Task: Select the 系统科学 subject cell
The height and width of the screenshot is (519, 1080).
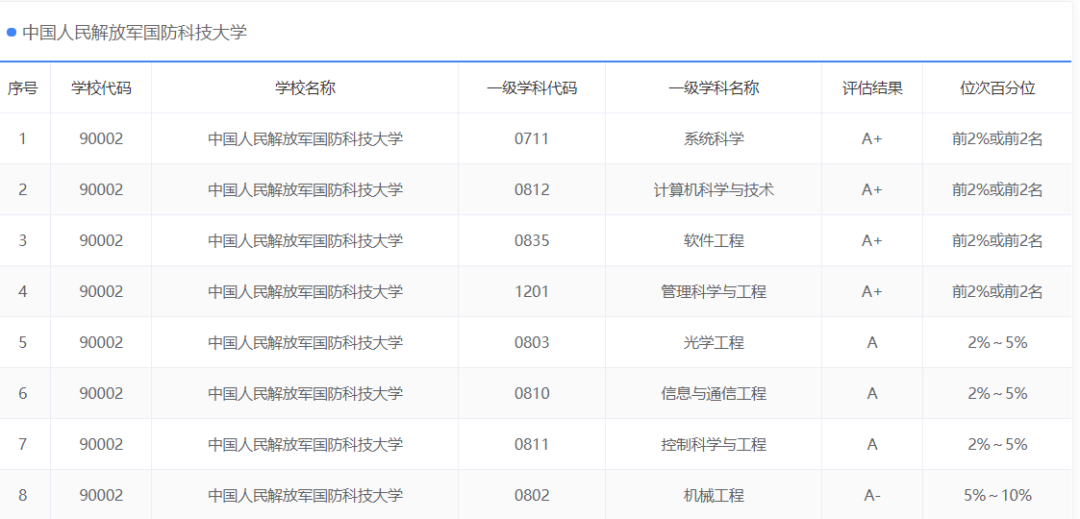Action: 714,139
